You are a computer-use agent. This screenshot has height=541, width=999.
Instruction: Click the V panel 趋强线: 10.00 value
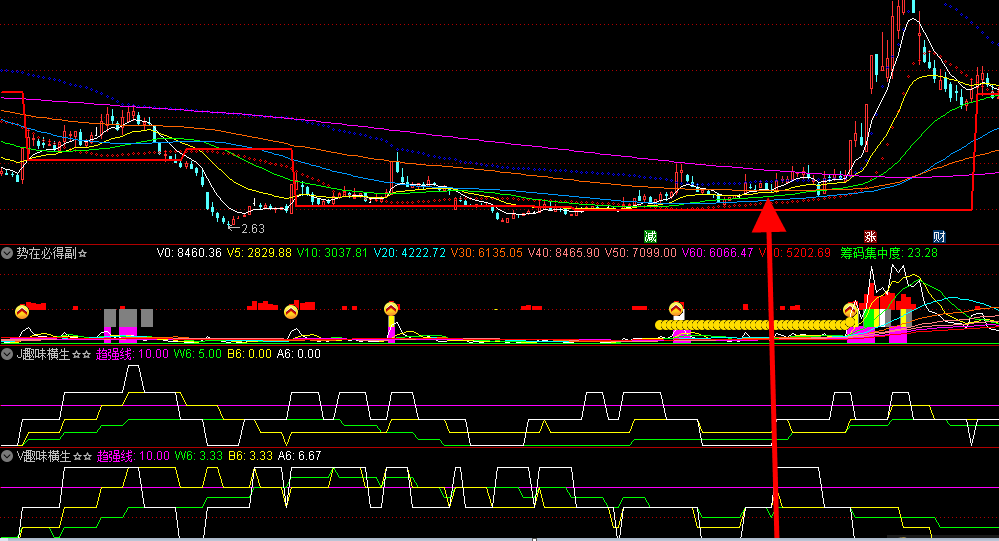(x=133, y=456)
